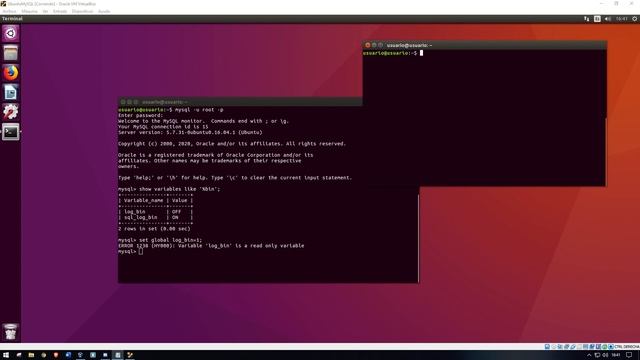
Task: Open System Settings gear-and-wrench launcher icon
Action: [11, 112]
